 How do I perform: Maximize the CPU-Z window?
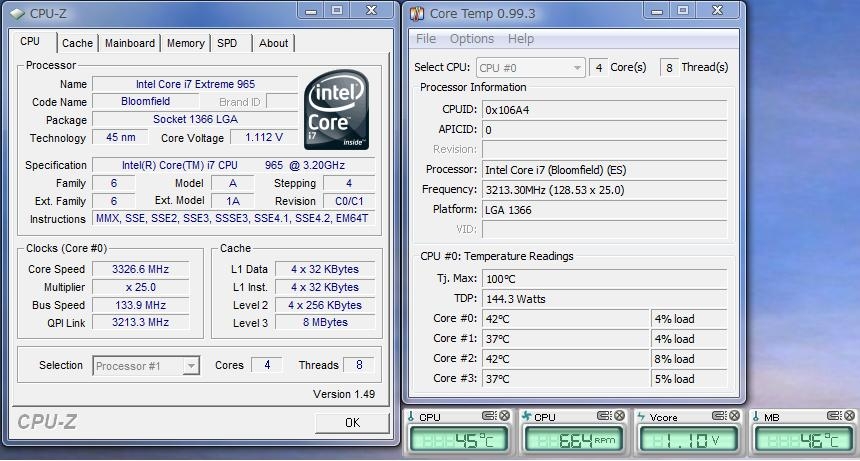(x=337, y=10)
